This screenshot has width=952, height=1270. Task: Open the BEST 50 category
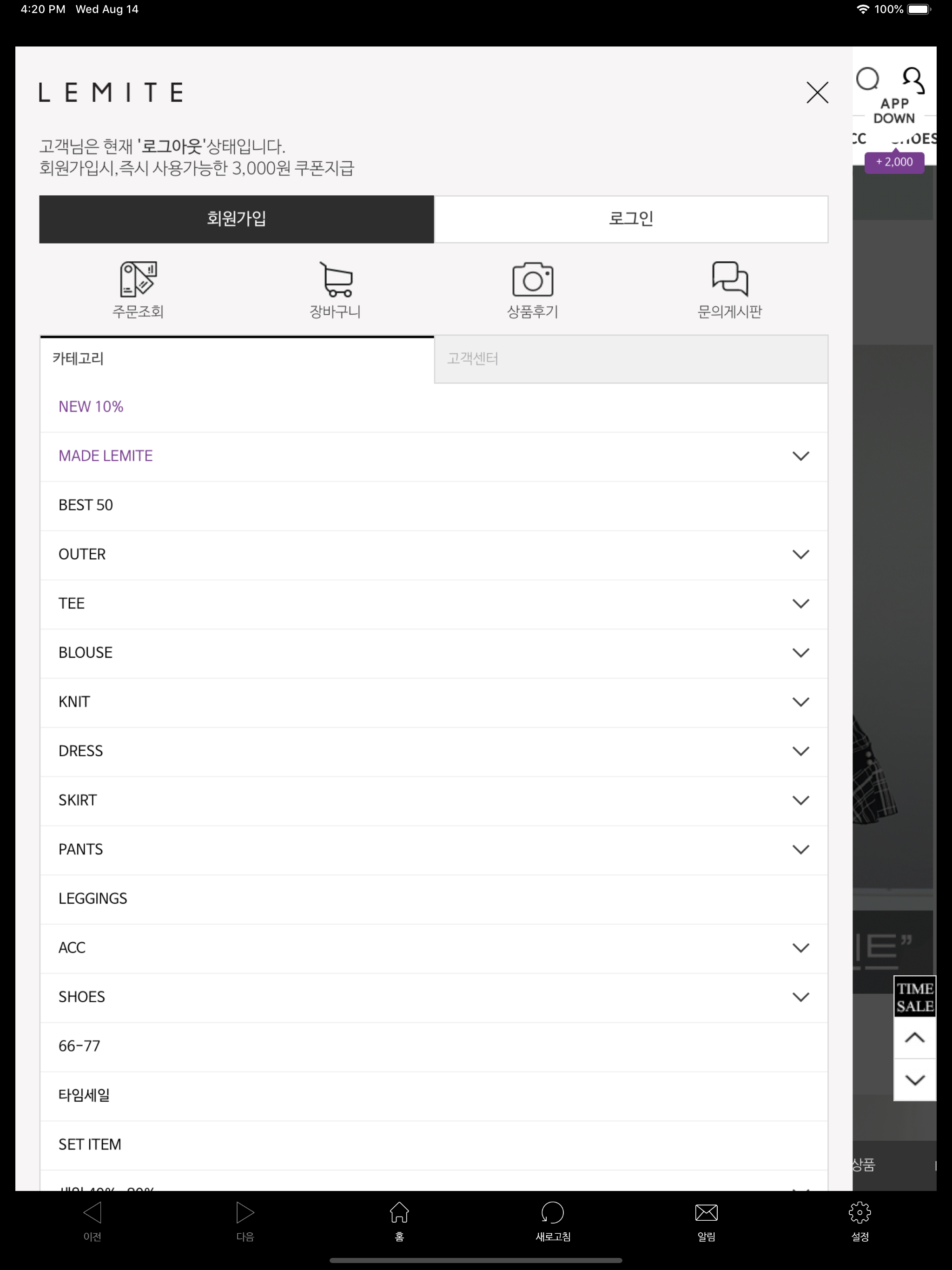tap(434, 505)
